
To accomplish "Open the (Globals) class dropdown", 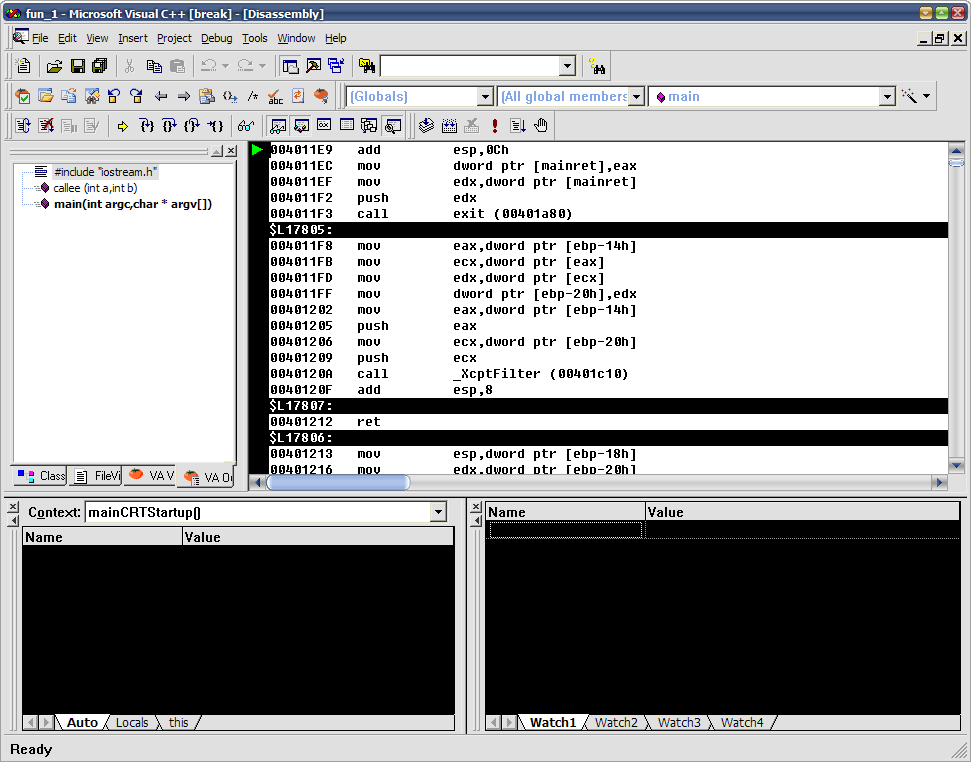I will coord(485,97).
